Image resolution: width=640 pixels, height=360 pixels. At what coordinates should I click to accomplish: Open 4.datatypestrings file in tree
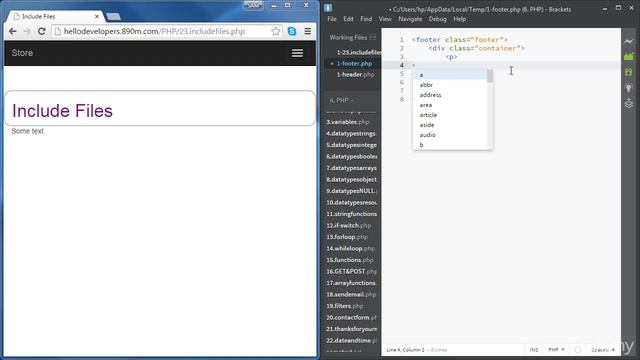[351, 133]
